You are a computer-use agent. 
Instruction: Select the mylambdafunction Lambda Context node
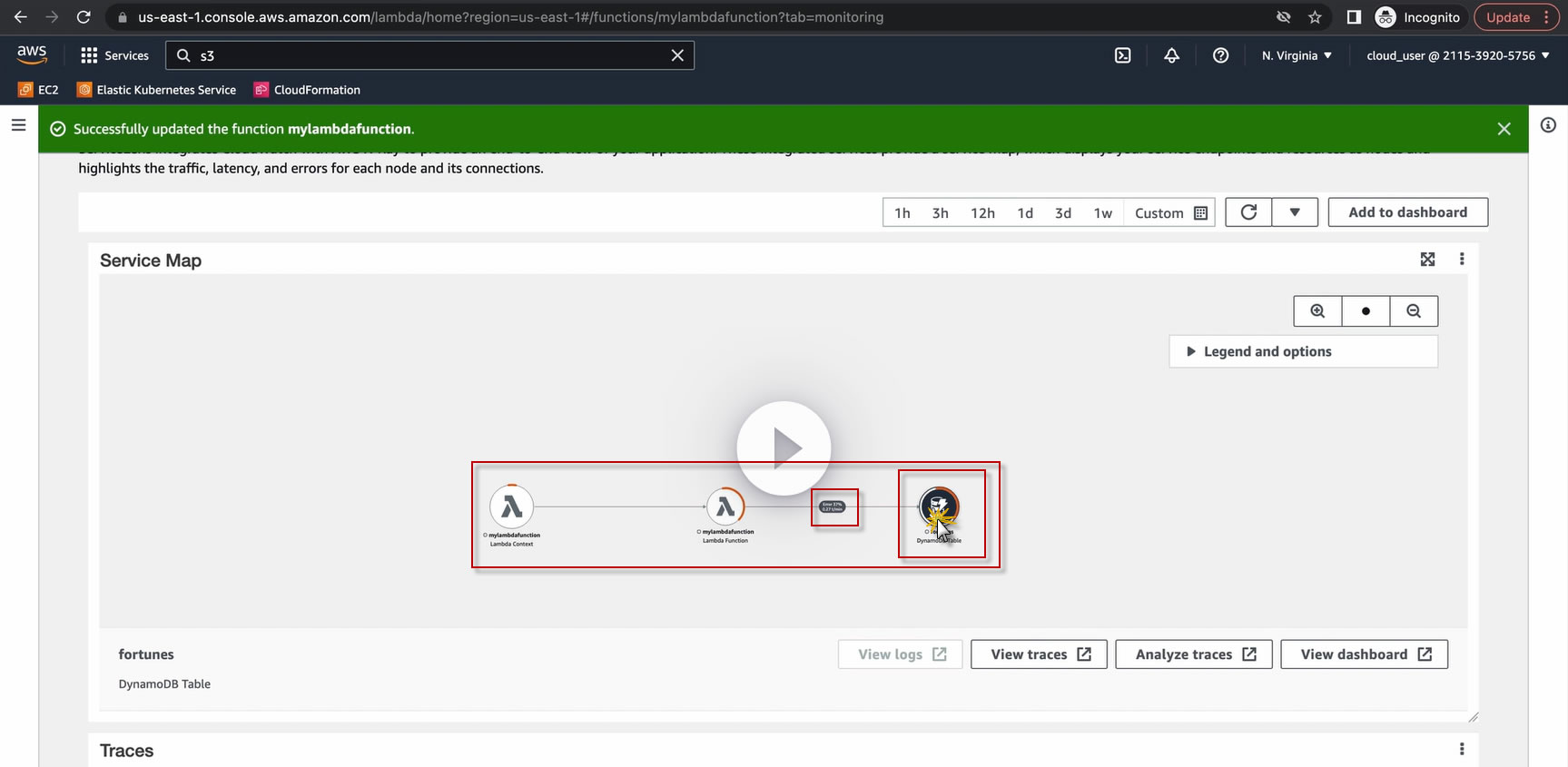[512, 506]
